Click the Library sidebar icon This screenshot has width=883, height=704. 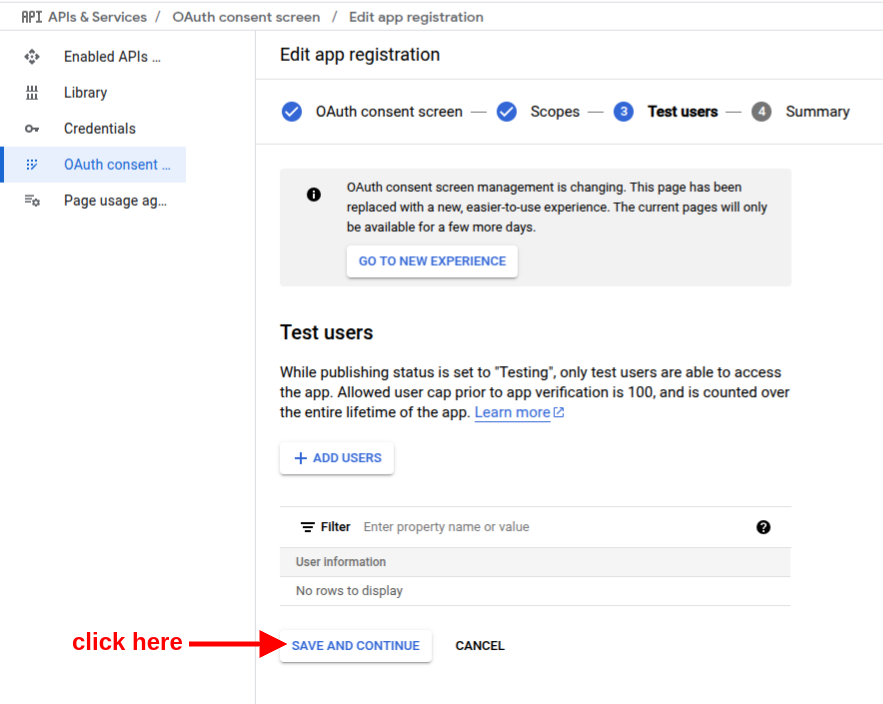[x=32, y=93]
